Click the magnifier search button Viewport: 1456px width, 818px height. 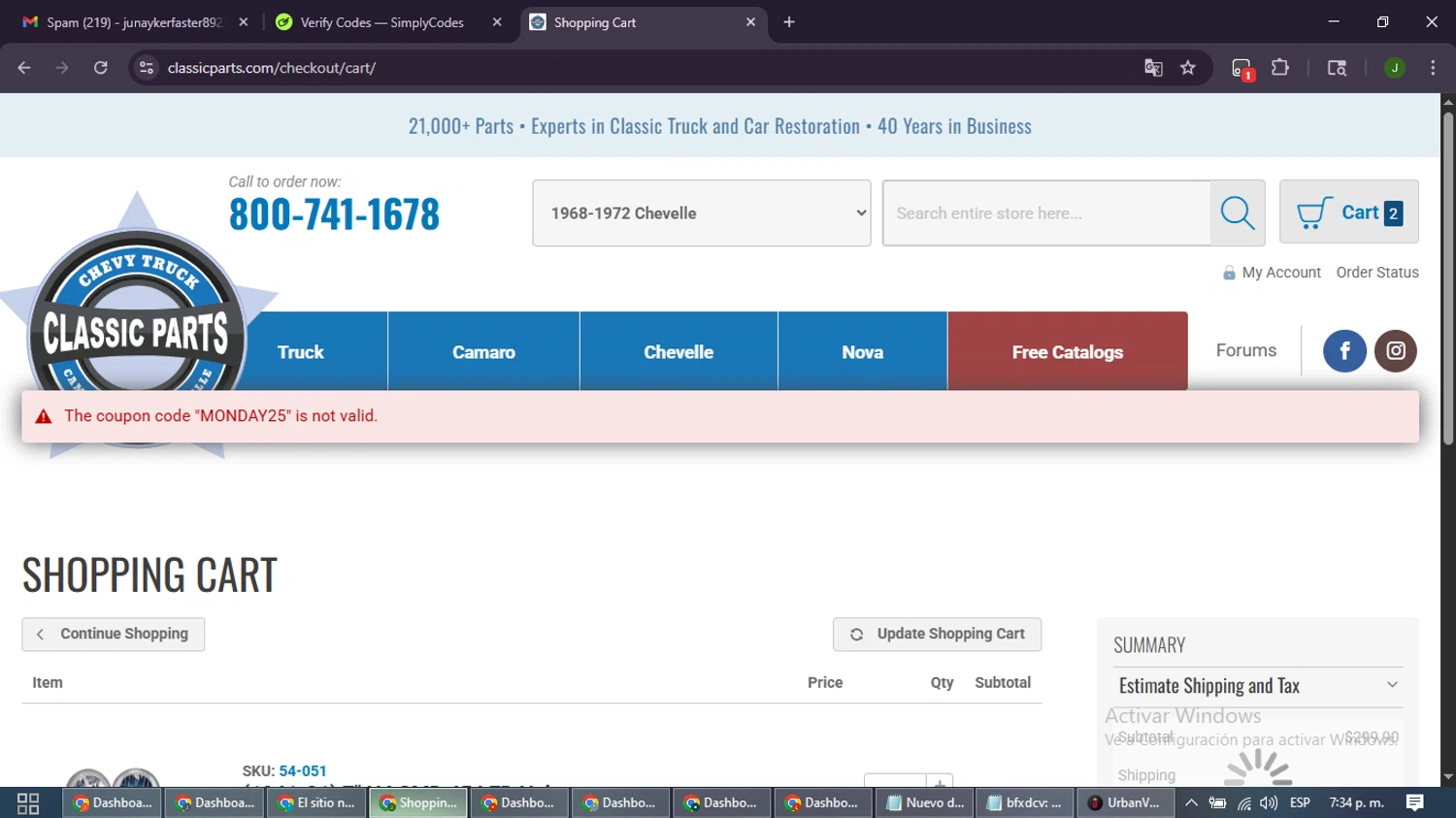(1238, 213)
